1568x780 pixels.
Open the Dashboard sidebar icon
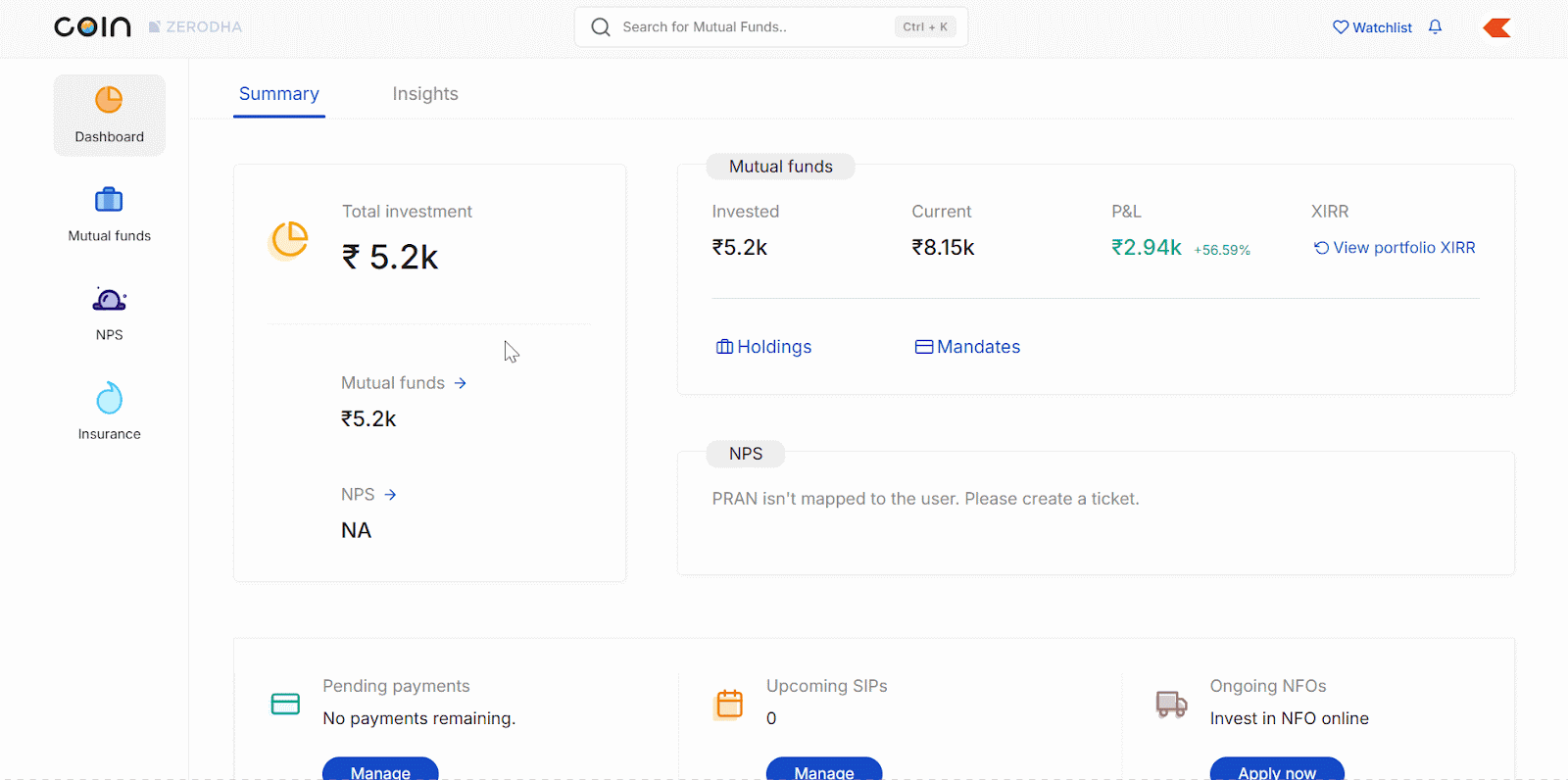click(109, 101)
